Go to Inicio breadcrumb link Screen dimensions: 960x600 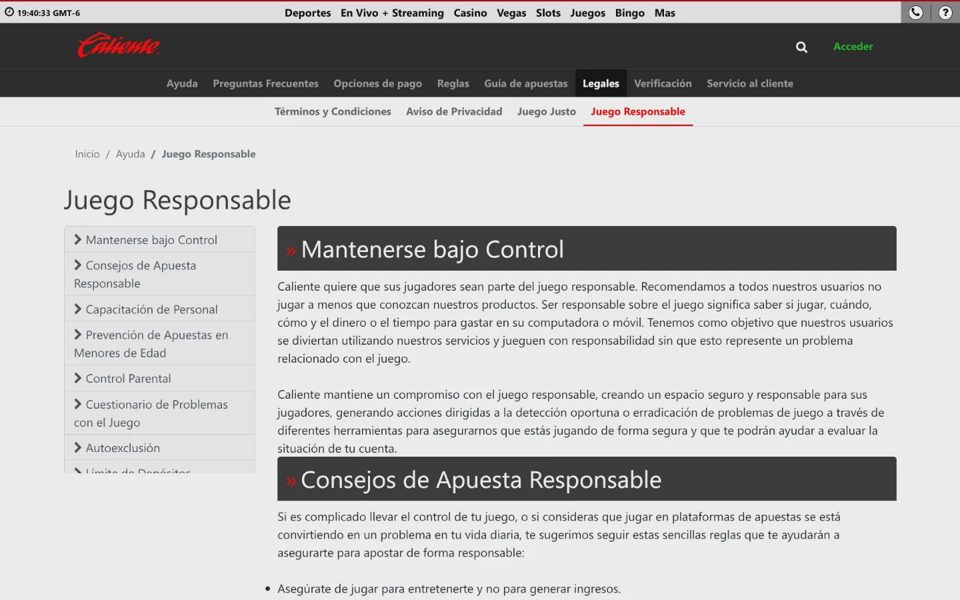coord(87,154)
